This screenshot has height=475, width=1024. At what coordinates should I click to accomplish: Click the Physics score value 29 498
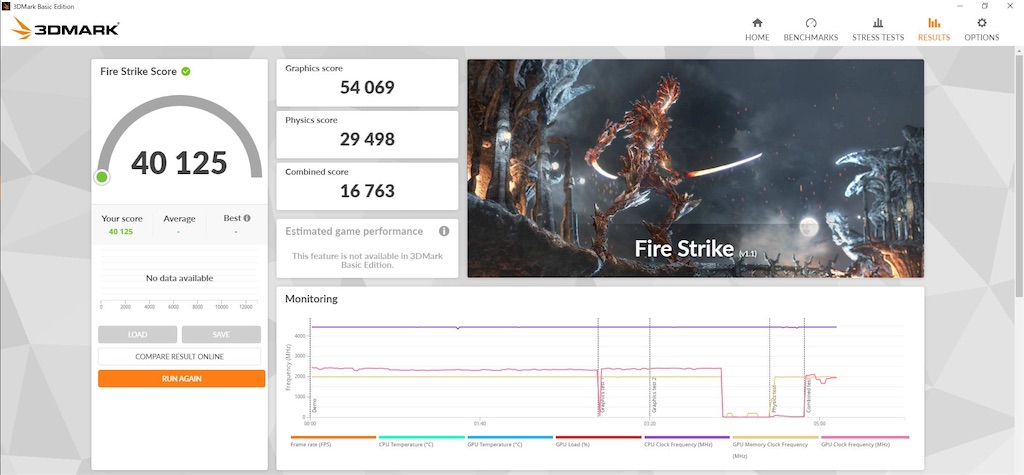coord(367,139)
